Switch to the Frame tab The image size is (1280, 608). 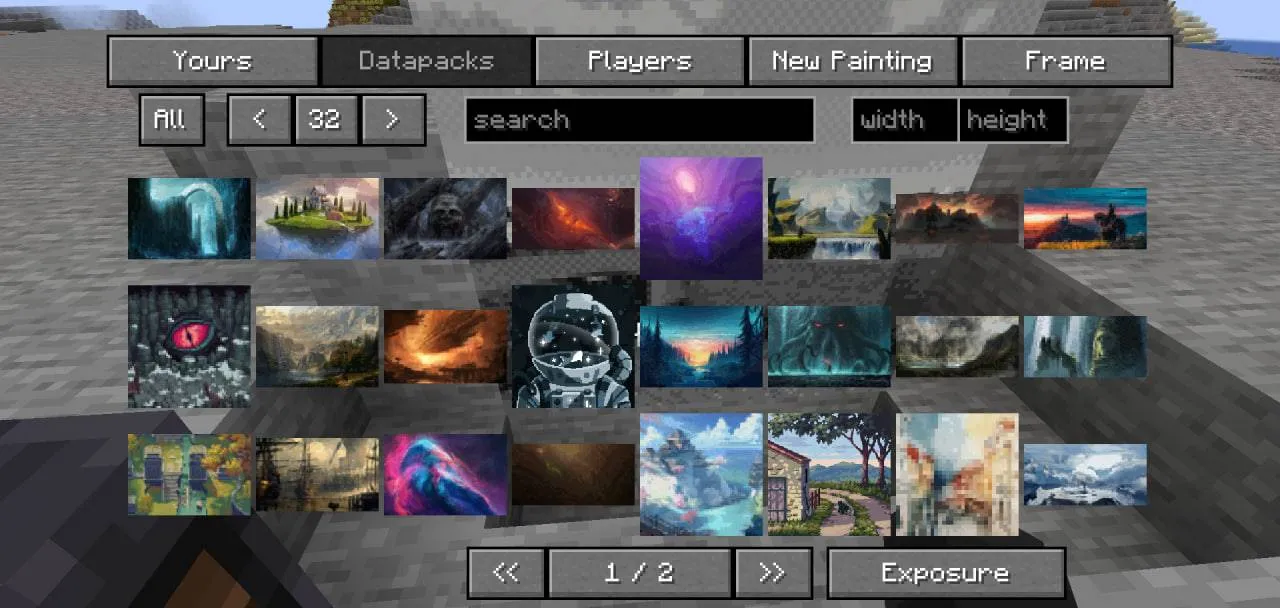click(x=1066, y=60)
